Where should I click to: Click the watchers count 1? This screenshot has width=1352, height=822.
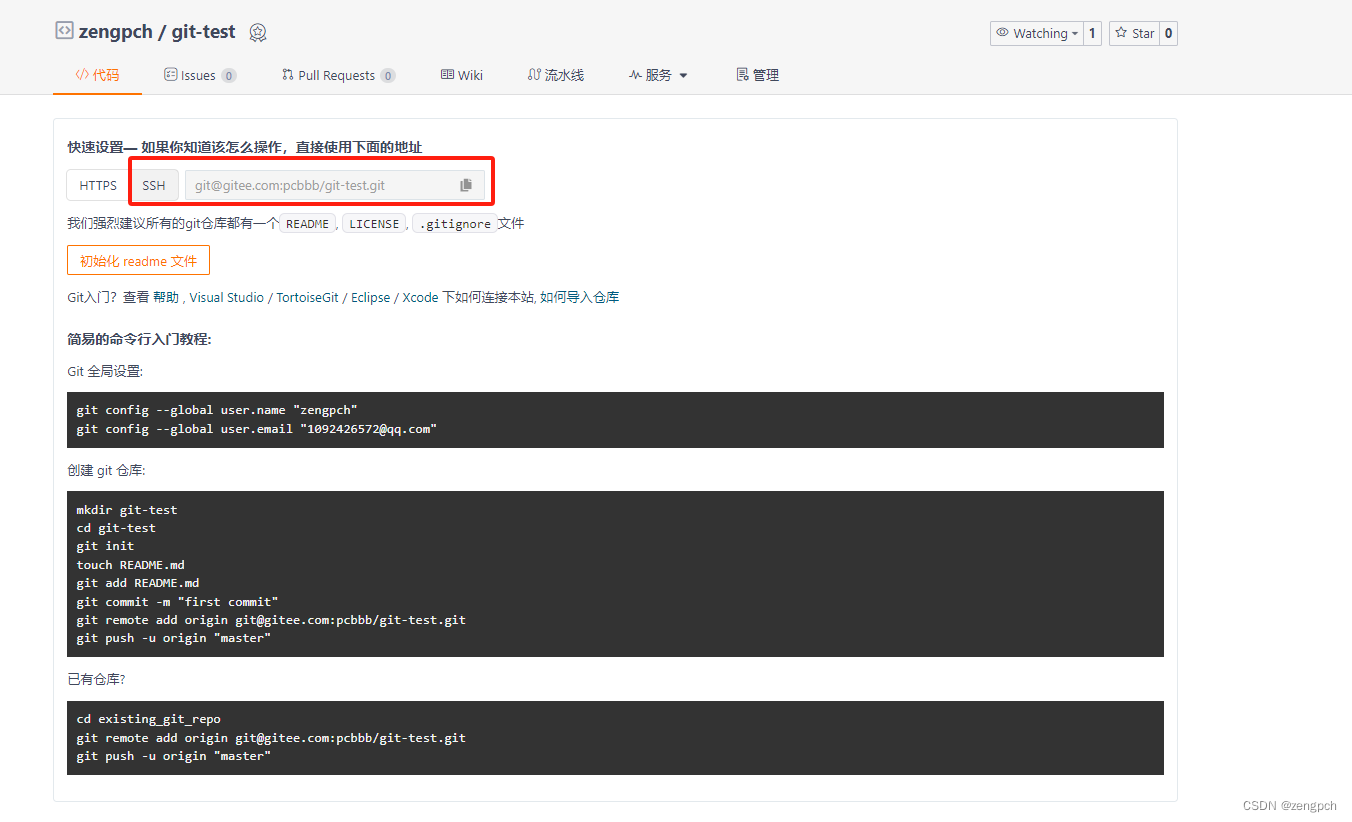(1092, 33)
